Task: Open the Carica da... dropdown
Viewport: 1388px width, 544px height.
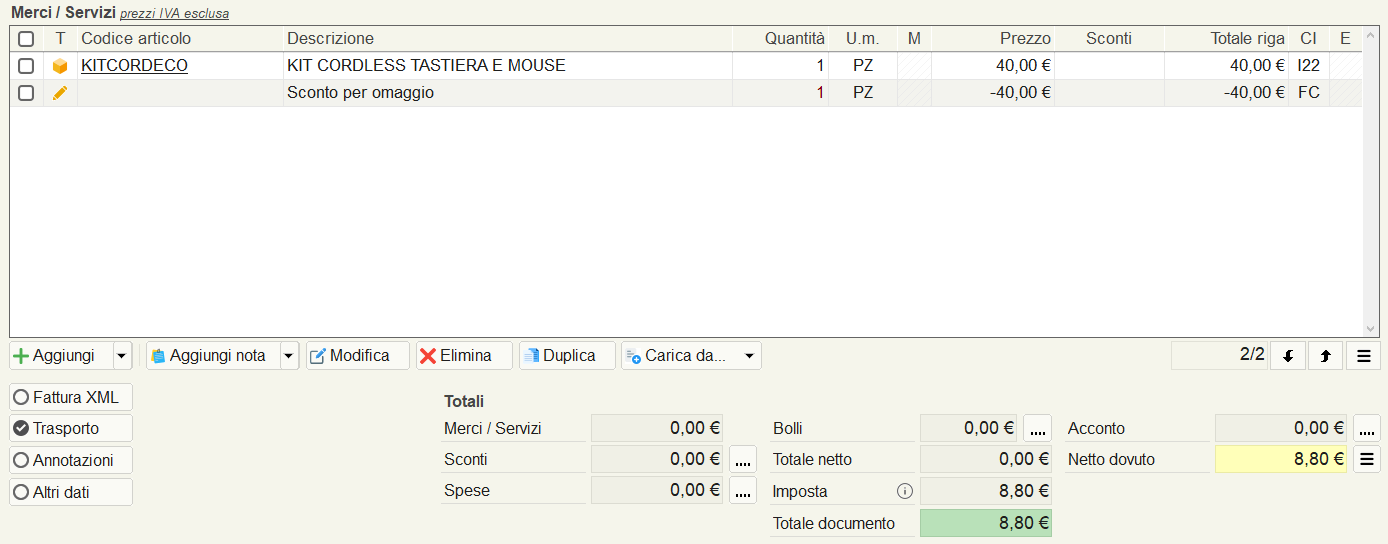Action: (x=691, y=356)
